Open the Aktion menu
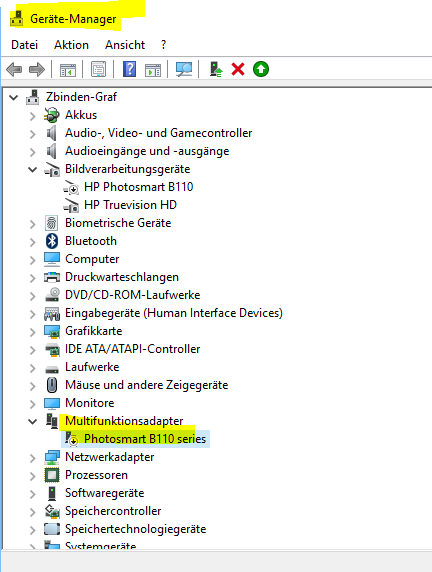Image resolution: width=432 pixels, height=572 pixels. (x=72, y=45)
